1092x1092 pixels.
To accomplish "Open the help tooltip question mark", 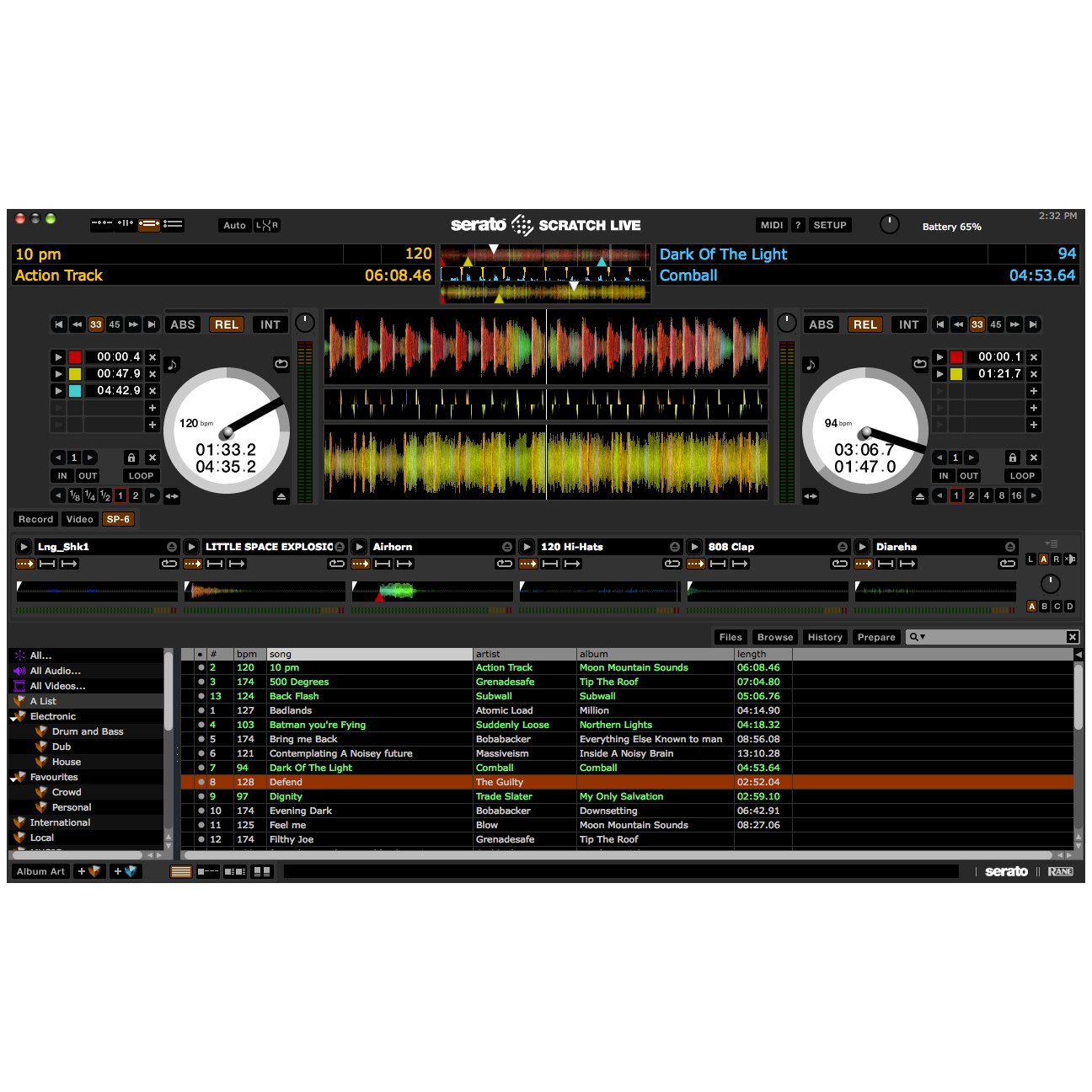I will 798,225.
